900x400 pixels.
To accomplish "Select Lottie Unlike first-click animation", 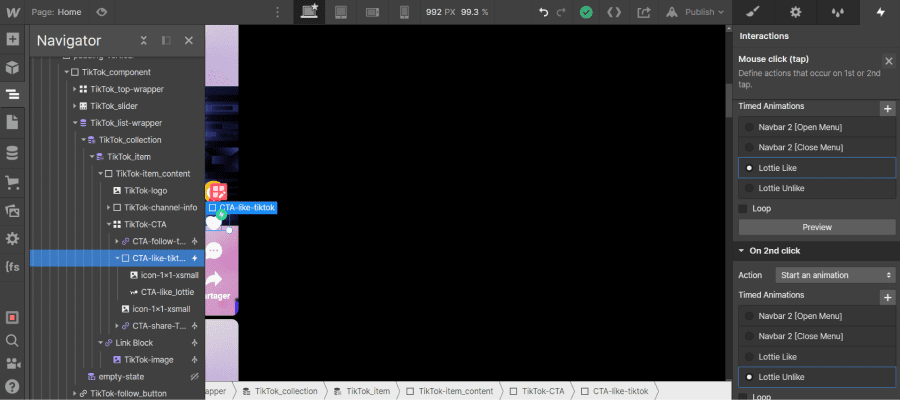I will pyautogui.click(x=817, y=188).
